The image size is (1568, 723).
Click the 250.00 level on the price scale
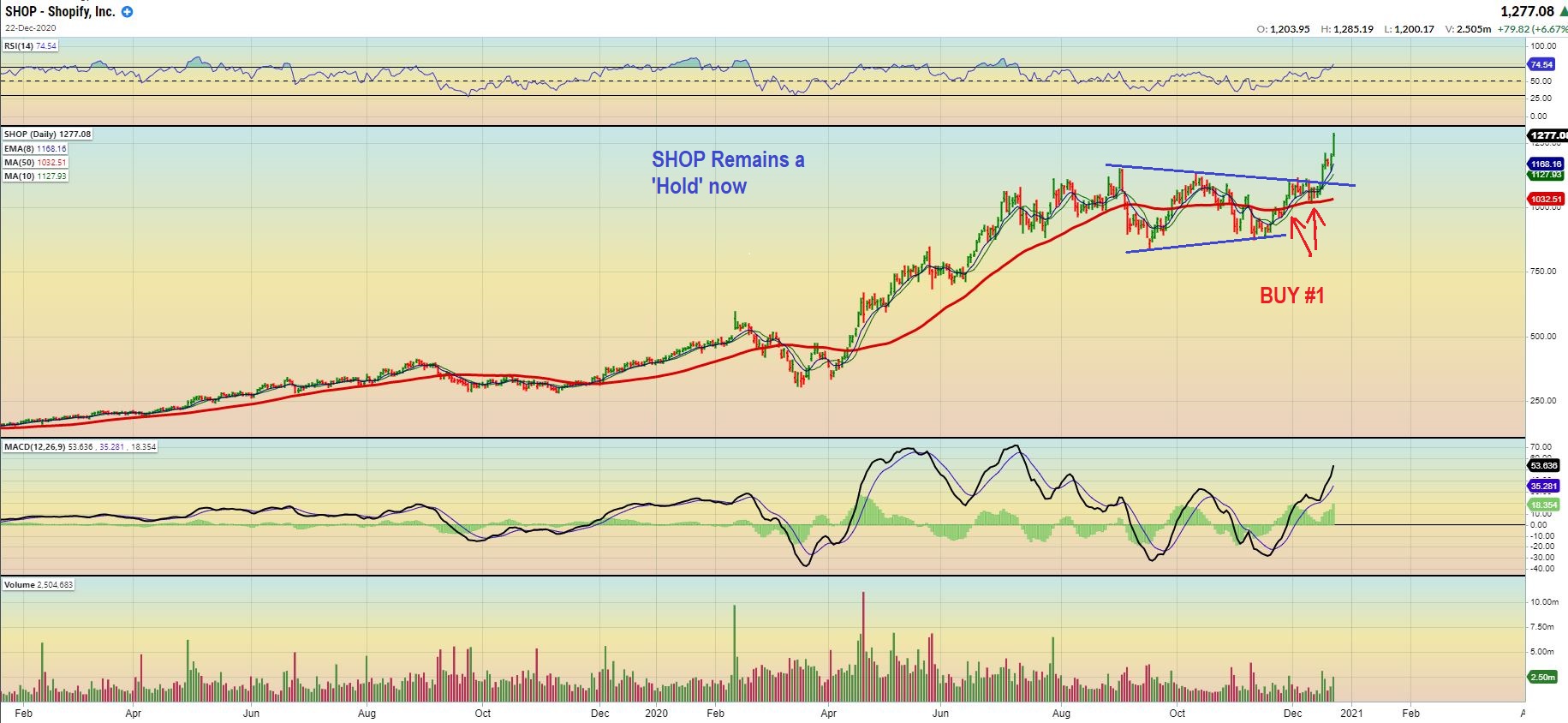[1543, 400]
